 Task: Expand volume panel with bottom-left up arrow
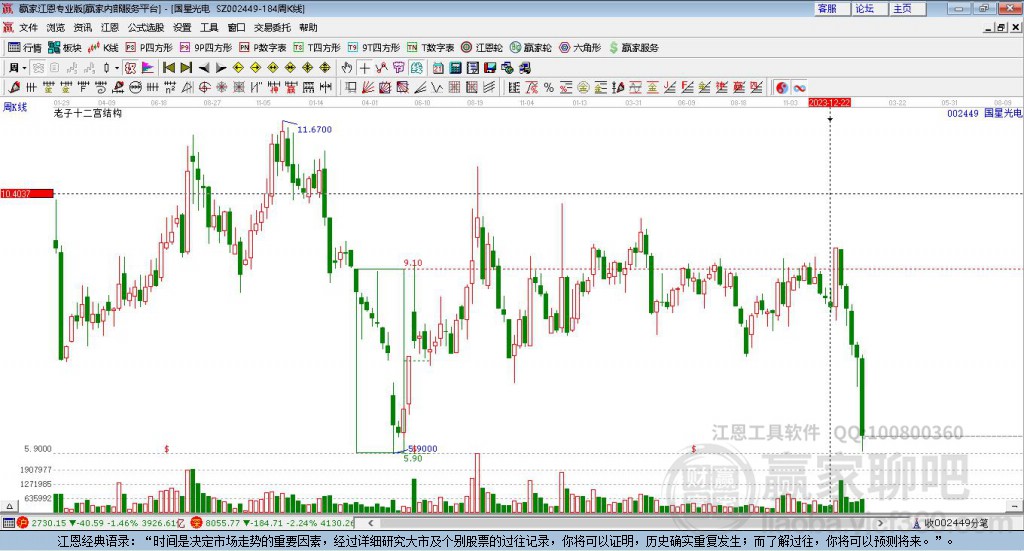click(8, 506)
